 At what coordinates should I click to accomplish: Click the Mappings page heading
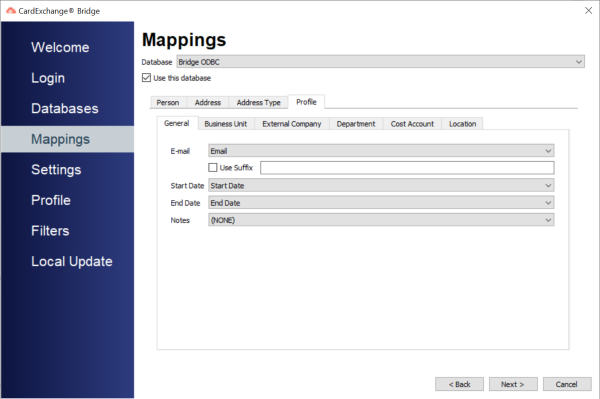[x=184, y=40]
